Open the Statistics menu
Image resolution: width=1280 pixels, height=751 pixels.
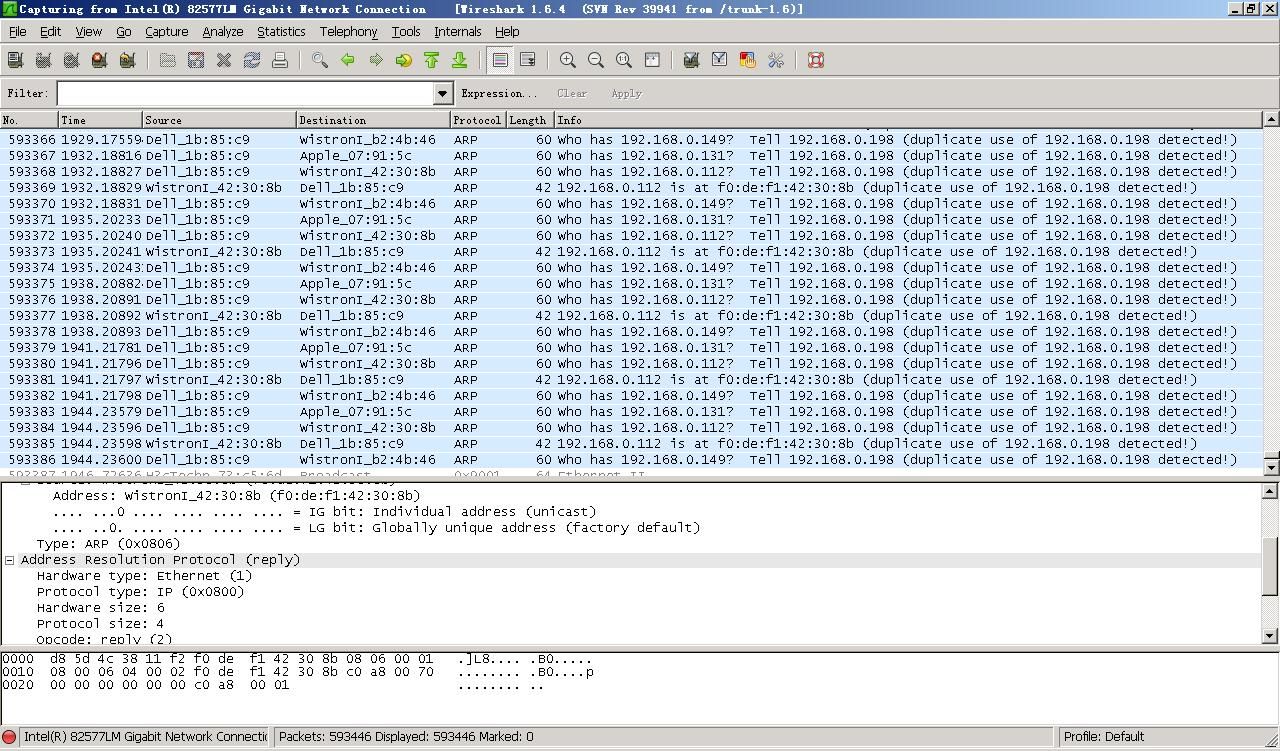281,32
